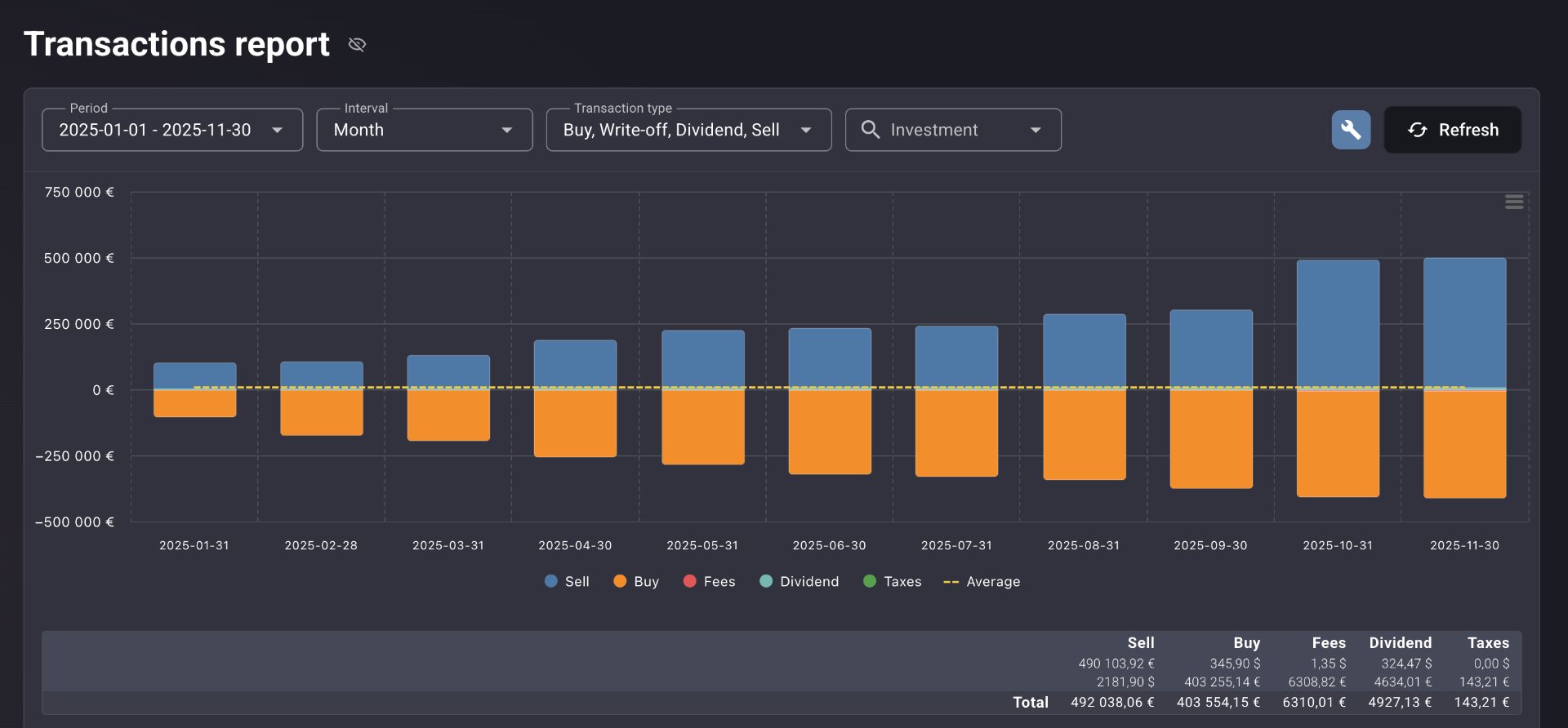This screenshot has height=728, width=1568.
Task: Click the Refresh button
Action: (1453, 130)
